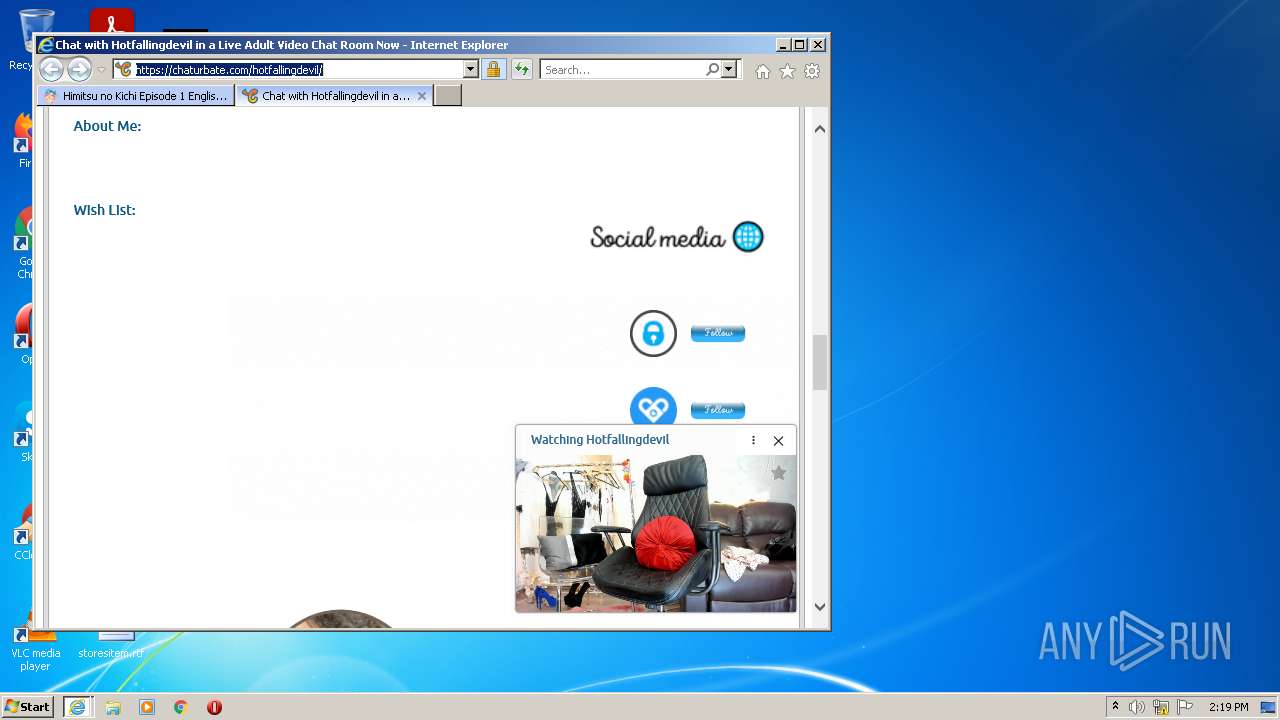View security report via lock icon
The height and width of the screenshot is (720, 1280).
[x=493, y=70]
